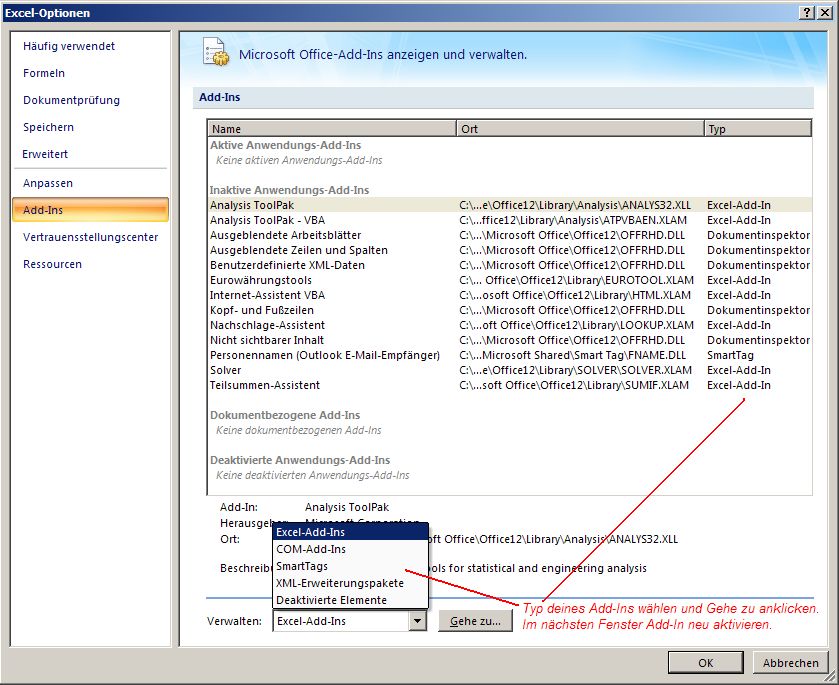
Task: Select Analysis ToolPak - VBA entry
Action: (510, 220)
